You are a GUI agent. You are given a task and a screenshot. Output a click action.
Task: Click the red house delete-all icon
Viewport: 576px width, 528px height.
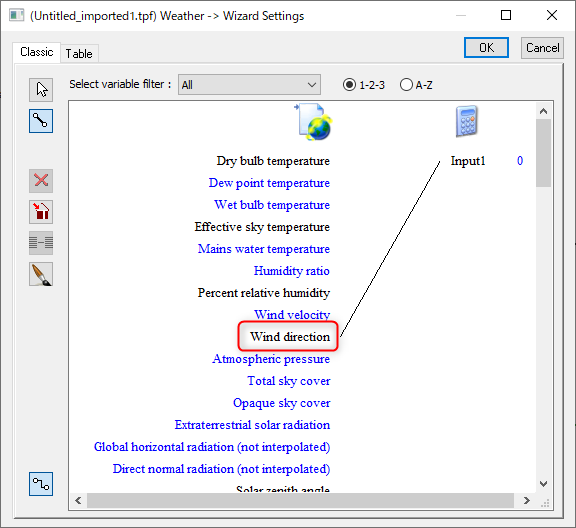[x=41, y=212]
